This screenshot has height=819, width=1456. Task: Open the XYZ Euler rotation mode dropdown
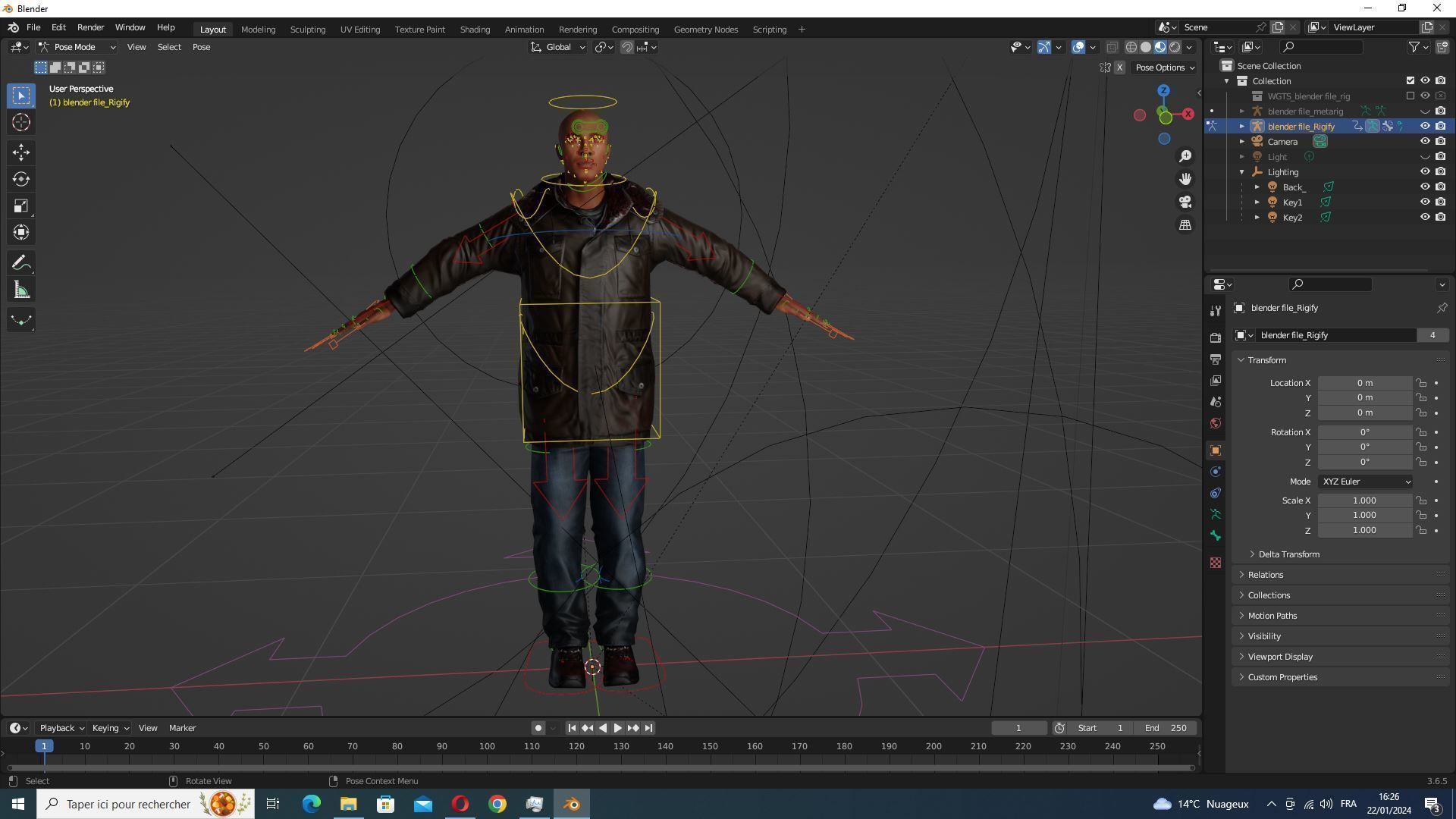point(1365,482)
